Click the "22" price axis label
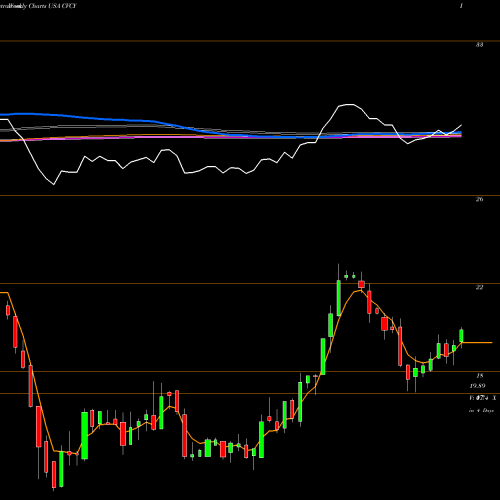 (x=479, y=287)
